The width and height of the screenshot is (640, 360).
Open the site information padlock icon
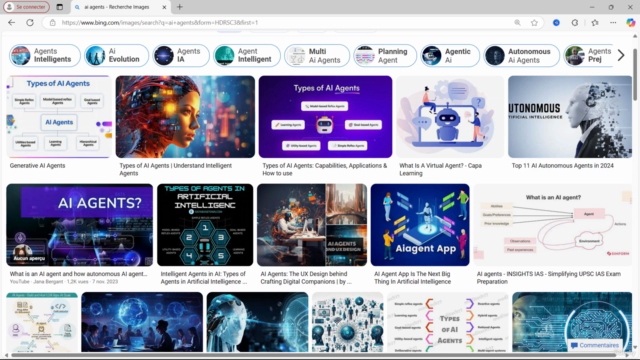53,23
